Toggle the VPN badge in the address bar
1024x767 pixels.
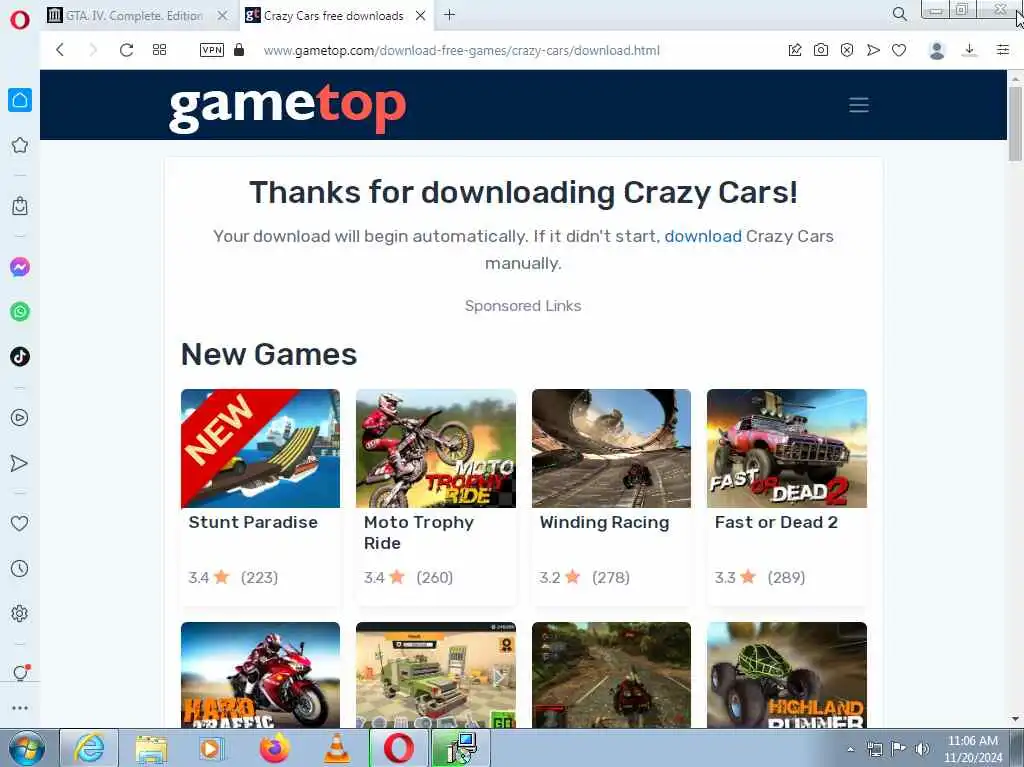click(212, 50)
